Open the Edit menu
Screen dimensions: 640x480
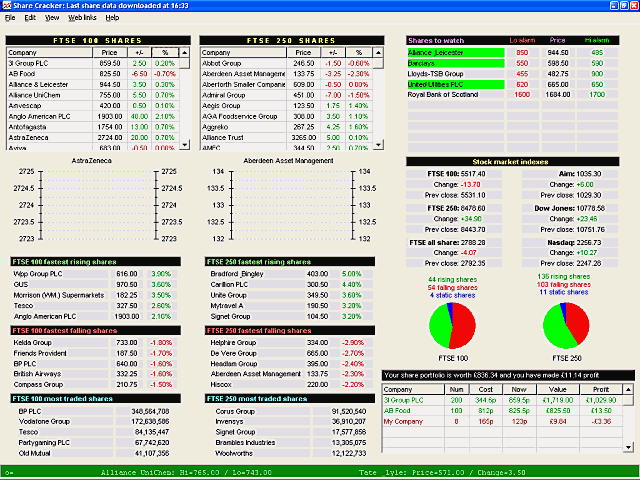pos(30,18)
